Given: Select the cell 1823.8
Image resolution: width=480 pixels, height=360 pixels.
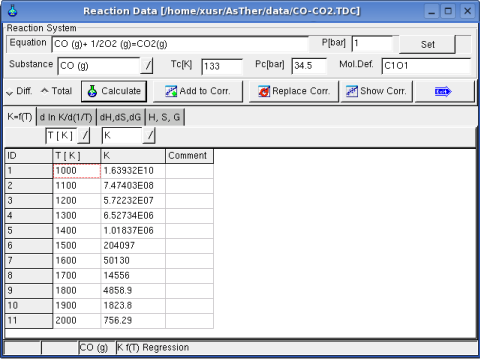Looking at the screenshot, I should 133,306.
